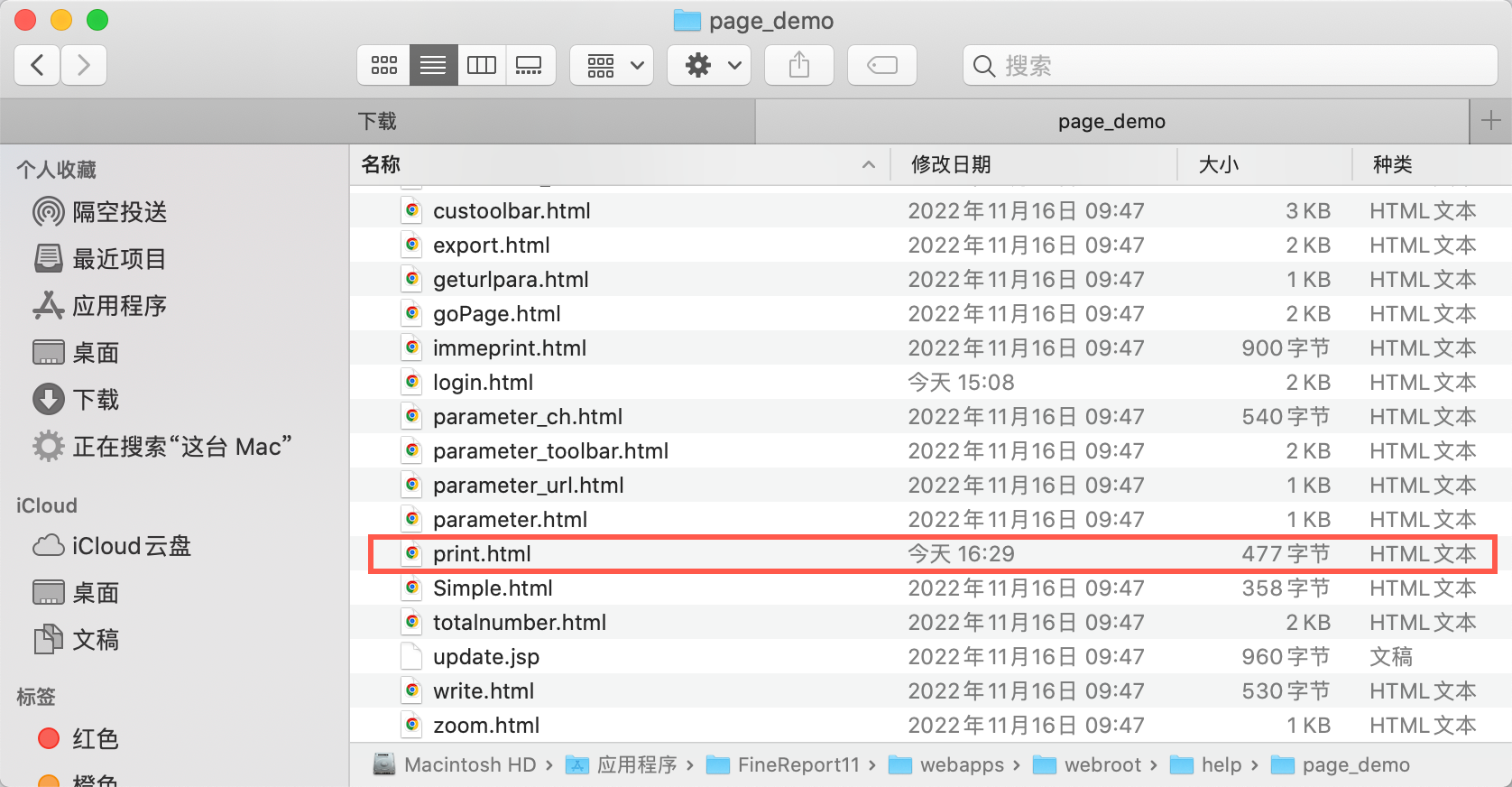
Task: Switch to list view
Action: [x=433, y=65]
